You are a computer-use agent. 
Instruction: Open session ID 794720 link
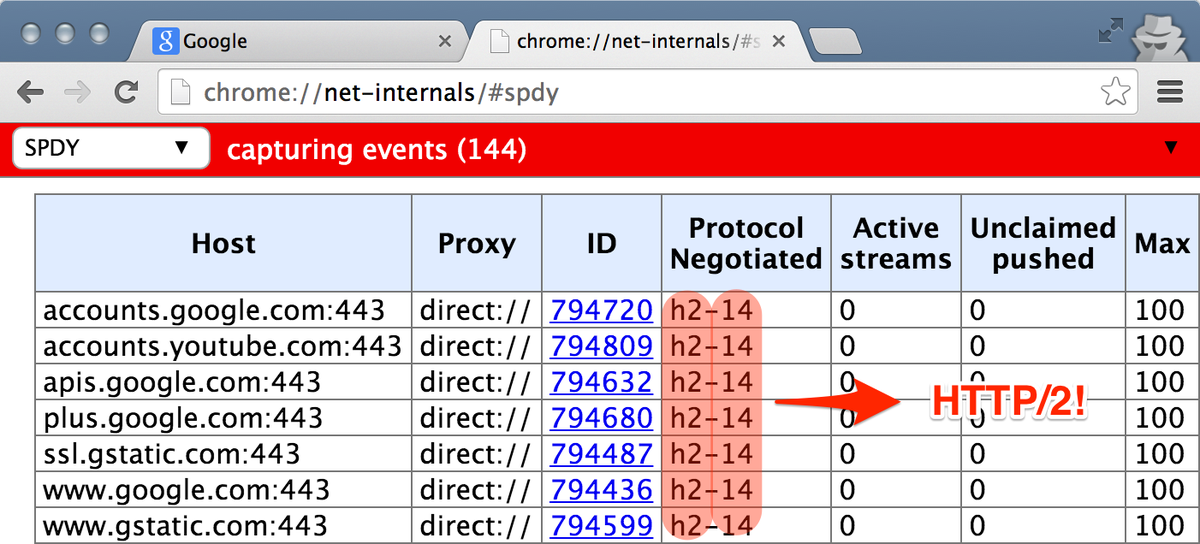click(x=601, y=311)
